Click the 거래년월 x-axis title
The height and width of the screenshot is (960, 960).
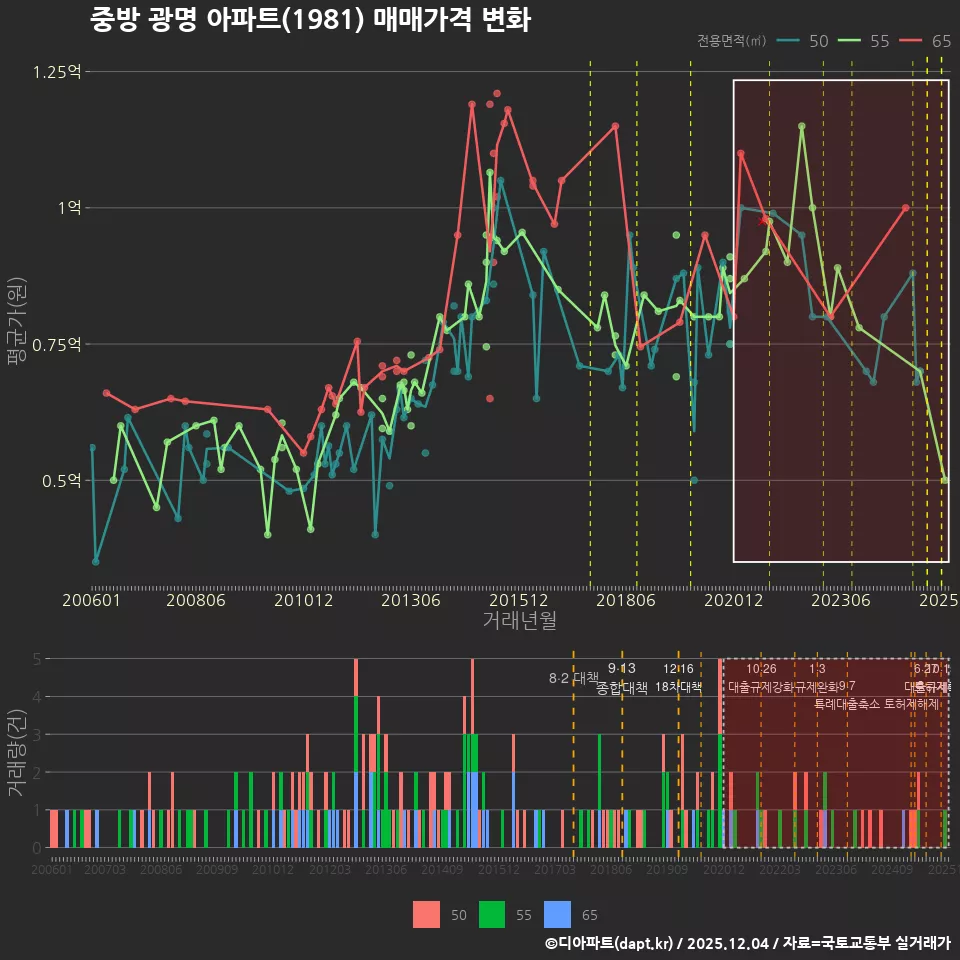pyautogui.click(x=519, y=620)
